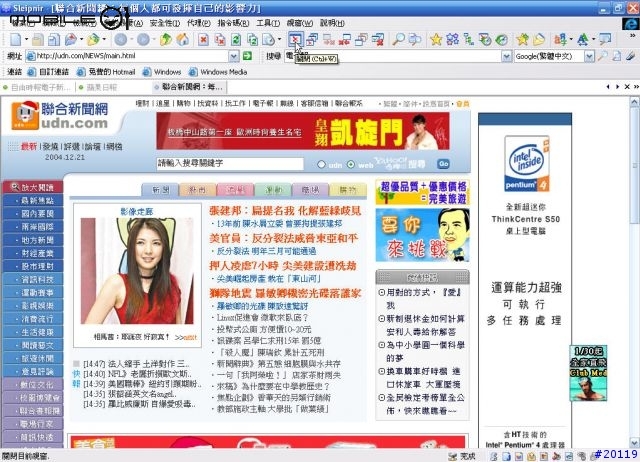Click the 請輸入搜尋關鍵字 search field
The width and height of the screenshot is (640, 462).
click(x=230, y=164)
